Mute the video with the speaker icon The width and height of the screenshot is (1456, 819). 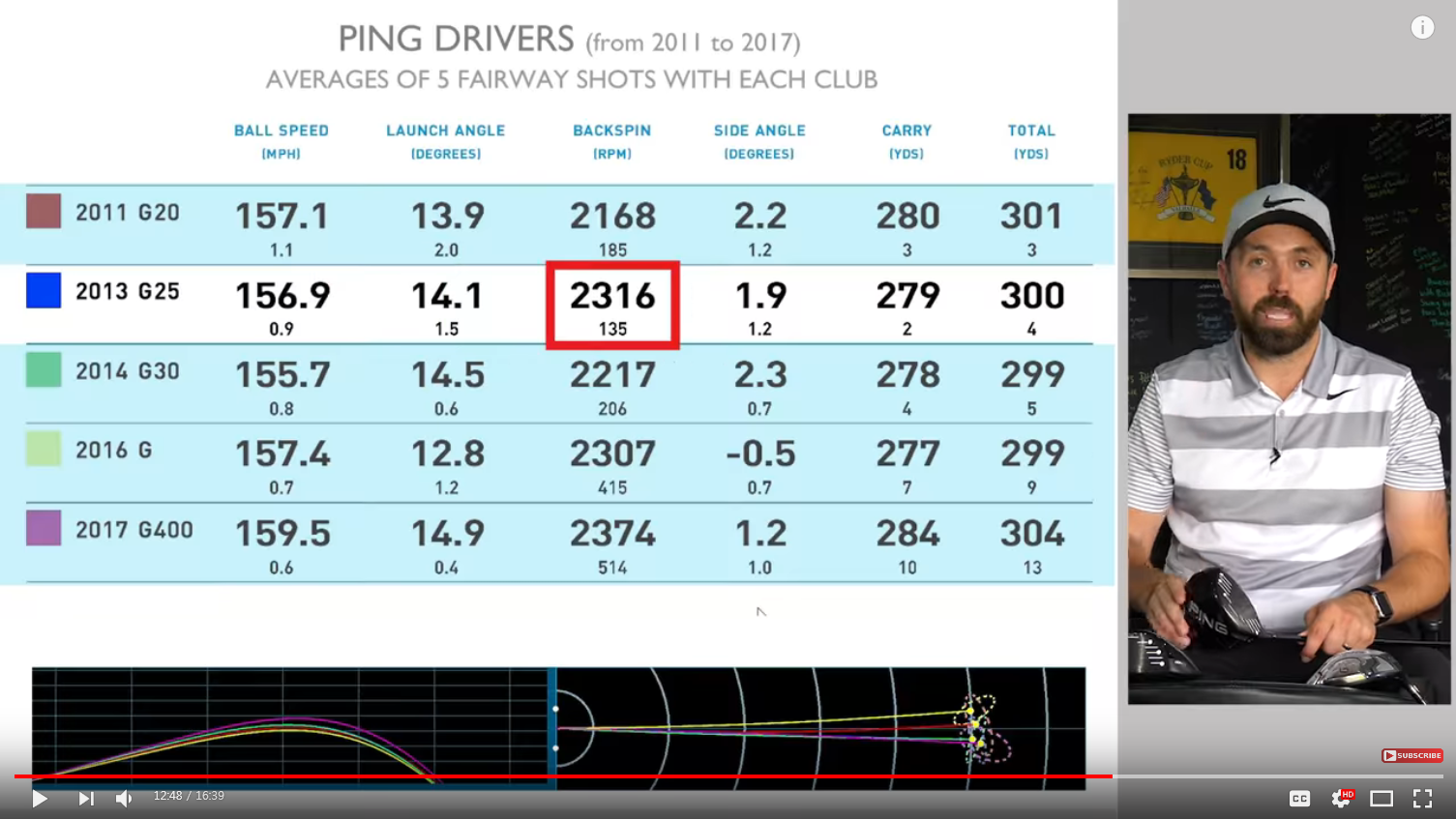(124, 798)
